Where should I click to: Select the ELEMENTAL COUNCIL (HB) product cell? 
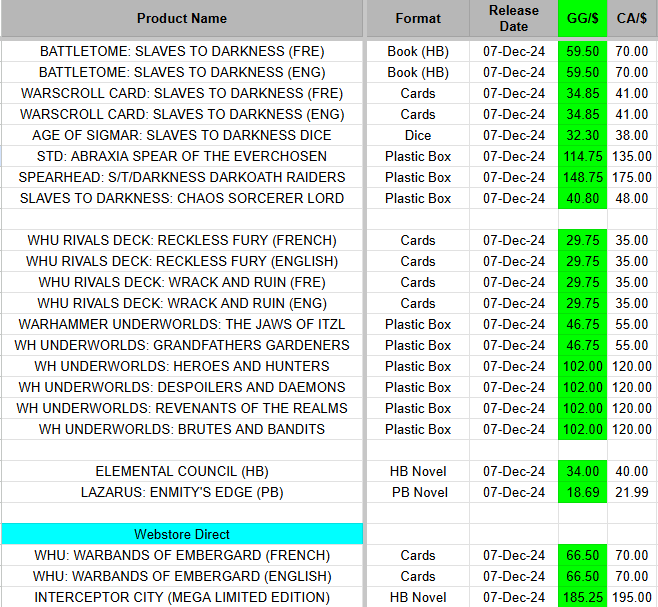tap(182, 471)
